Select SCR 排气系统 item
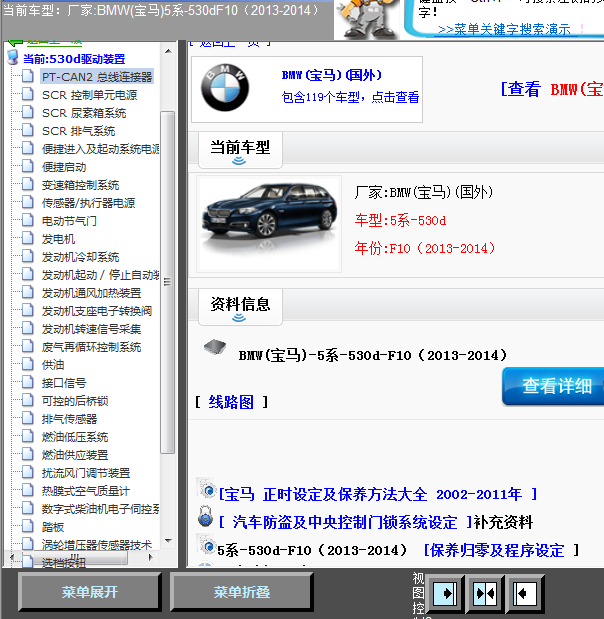The height and width of the screenshot is (619, 604). pos(79,131)
